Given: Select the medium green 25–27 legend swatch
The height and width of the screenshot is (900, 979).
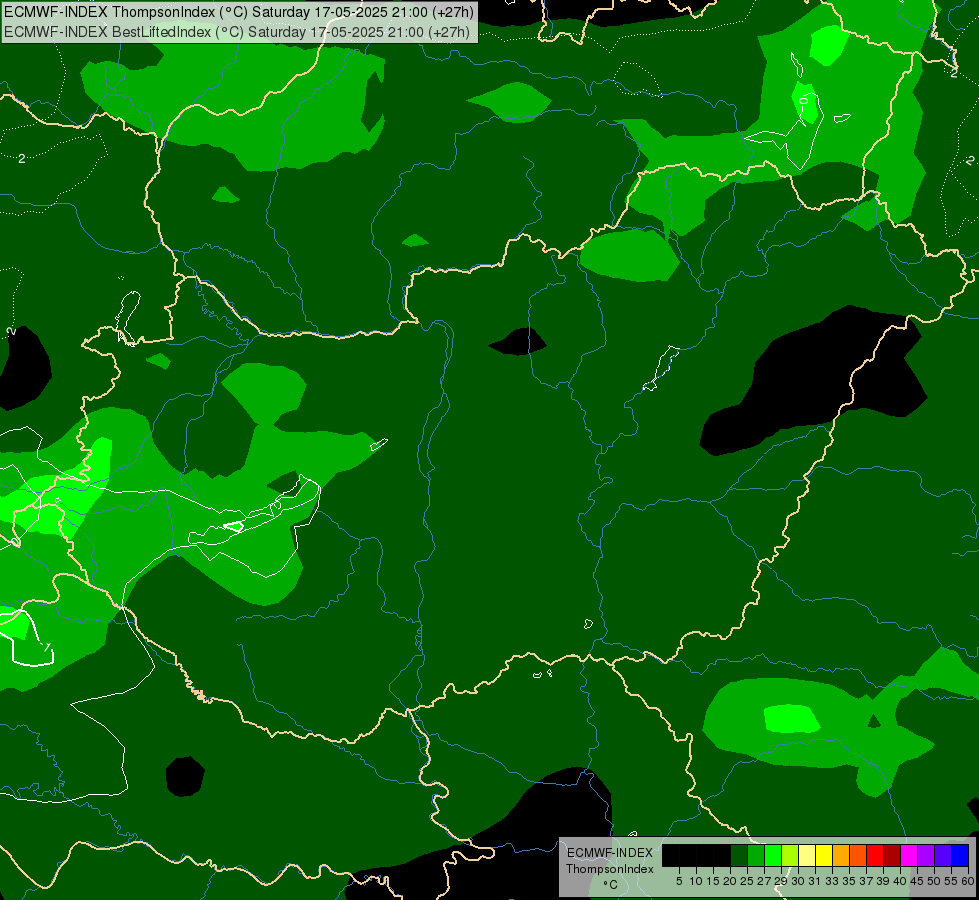Looking at the screenshot, I should pyautogui.click(x=756, y=855).
